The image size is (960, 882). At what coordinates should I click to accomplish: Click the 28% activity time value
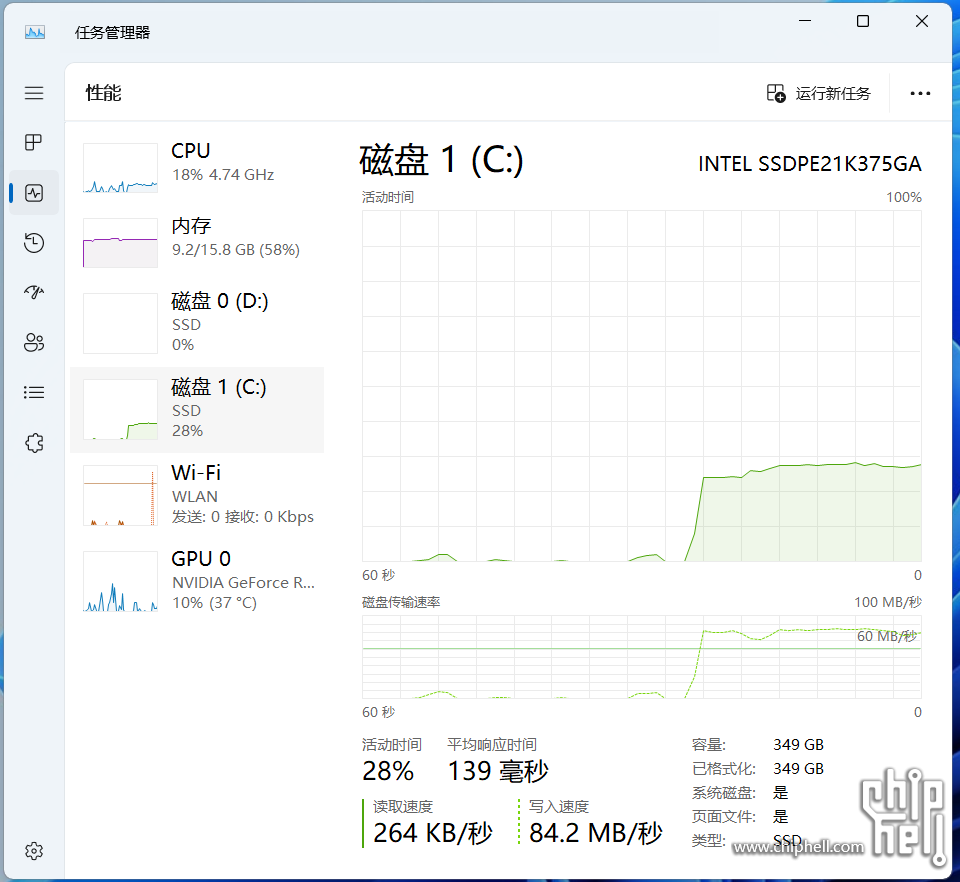point(388,771)
